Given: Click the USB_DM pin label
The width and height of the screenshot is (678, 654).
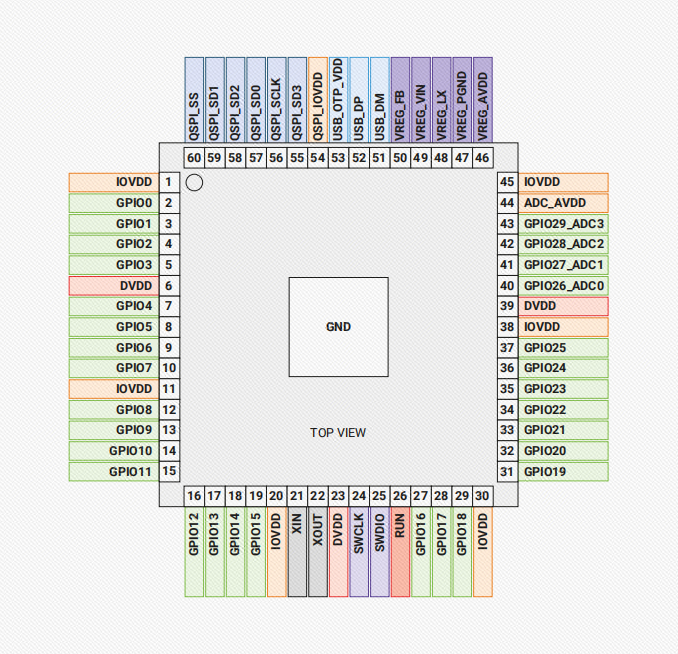Looking at the screenshot, I should pyautogui.click(x=380, y=100).
